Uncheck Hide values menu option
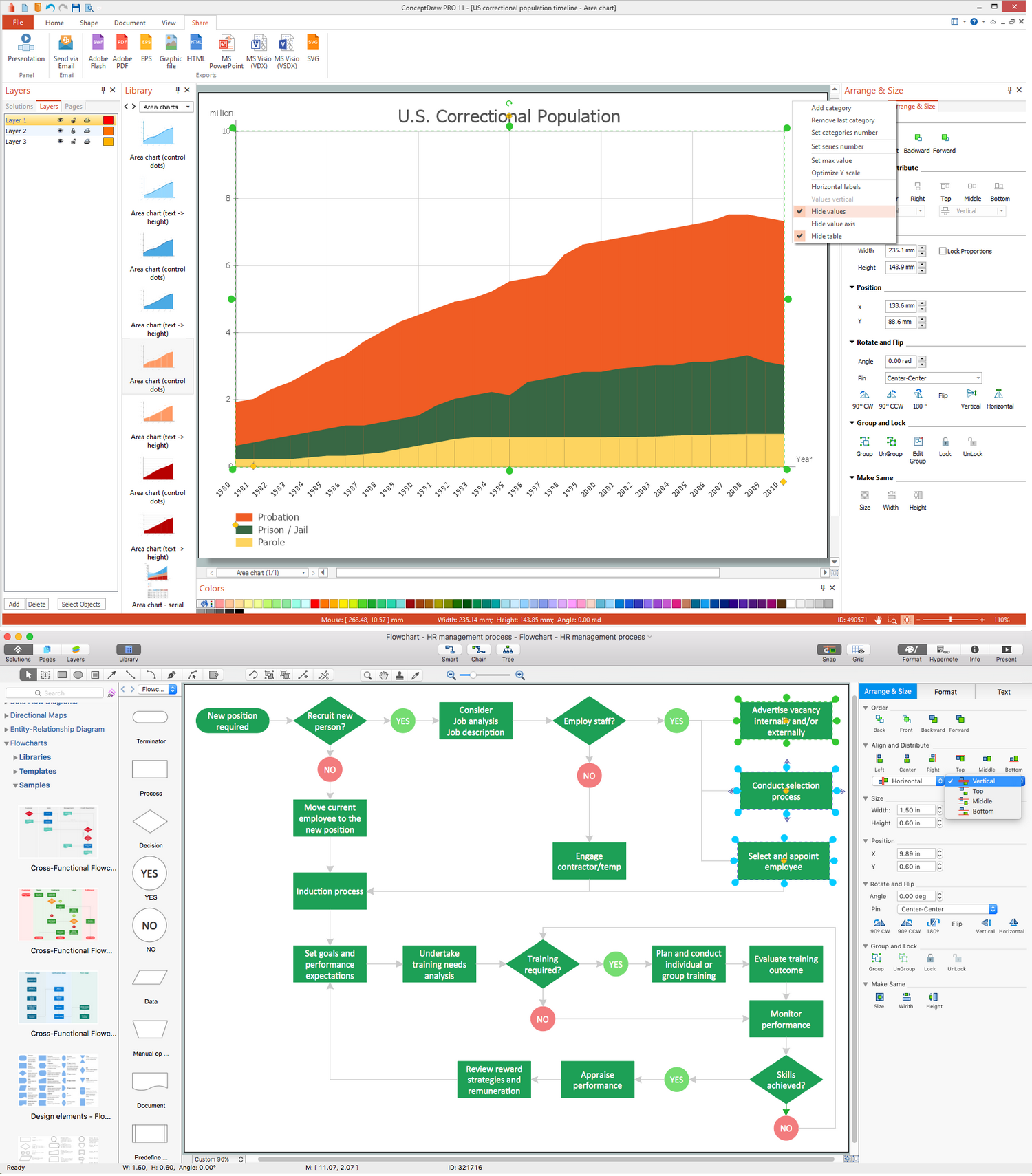The image size is (1032, 1176). point(844,211)
